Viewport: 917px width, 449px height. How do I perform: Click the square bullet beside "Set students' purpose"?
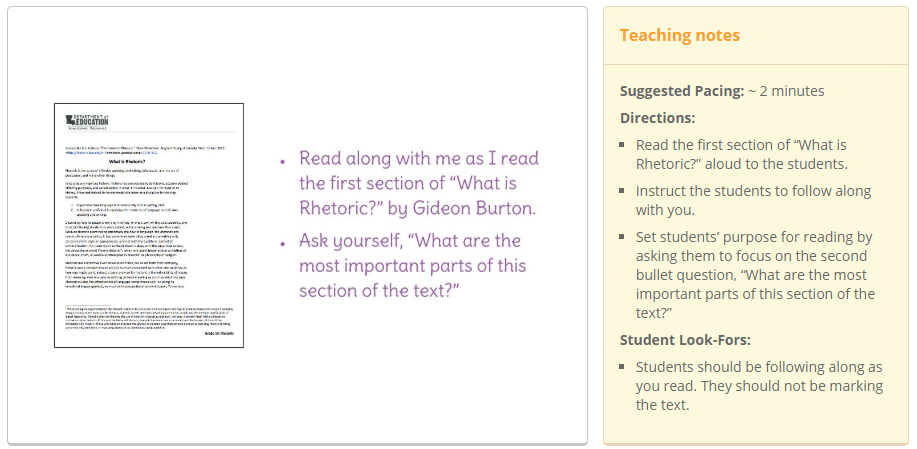pos(622,238)
